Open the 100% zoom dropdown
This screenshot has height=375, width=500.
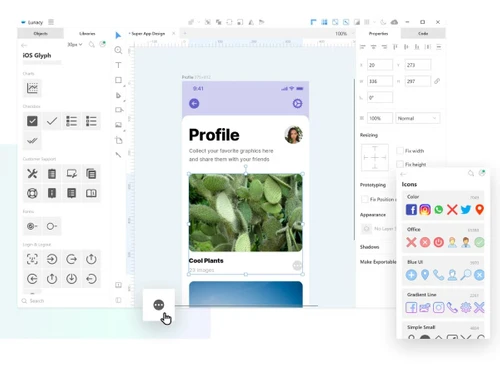(344, 34)
